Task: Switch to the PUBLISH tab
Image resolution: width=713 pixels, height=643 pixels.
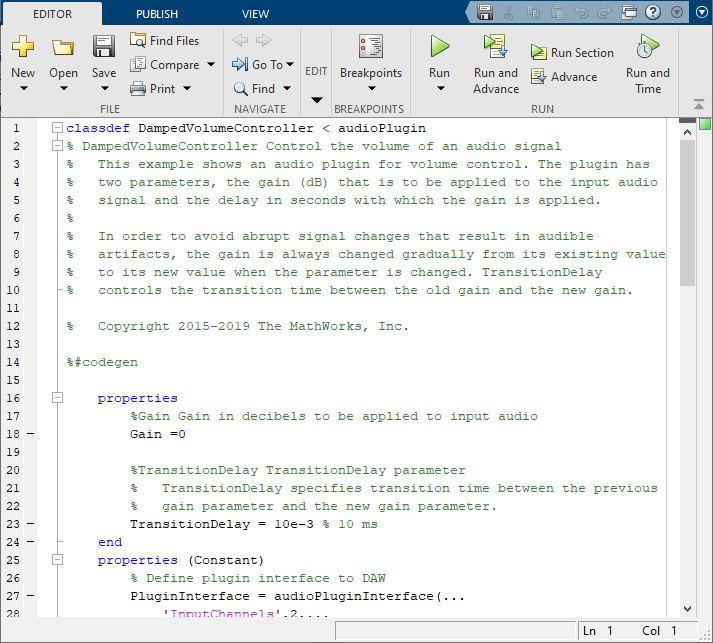Action: [x=157, y=14]
